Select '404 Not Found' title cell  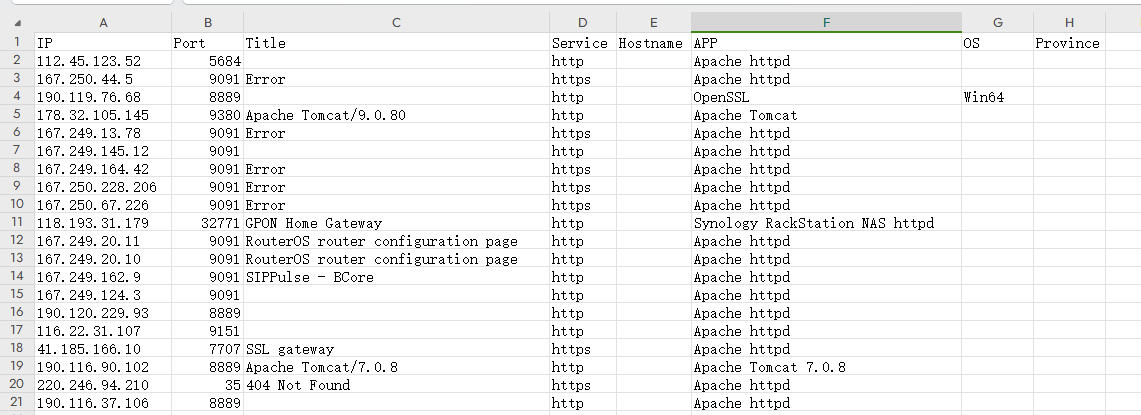(396, 385)
